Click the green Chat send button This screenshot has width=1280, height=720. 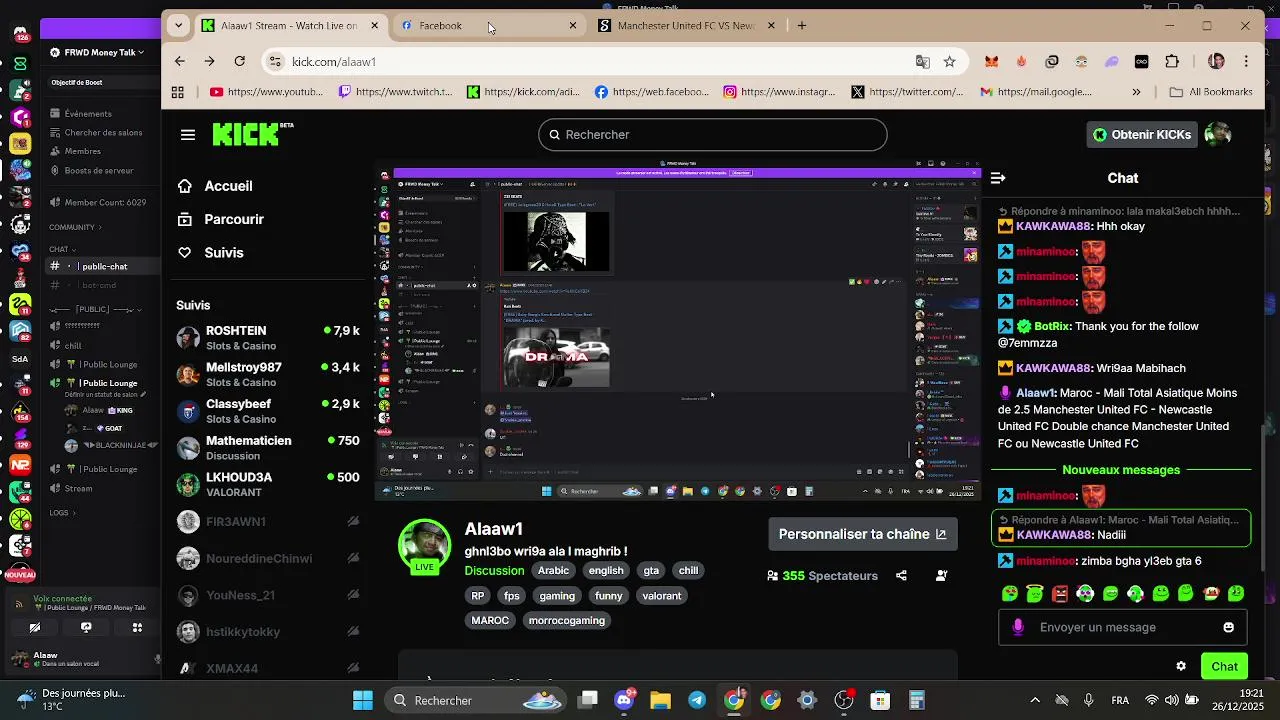point(1224,666)
